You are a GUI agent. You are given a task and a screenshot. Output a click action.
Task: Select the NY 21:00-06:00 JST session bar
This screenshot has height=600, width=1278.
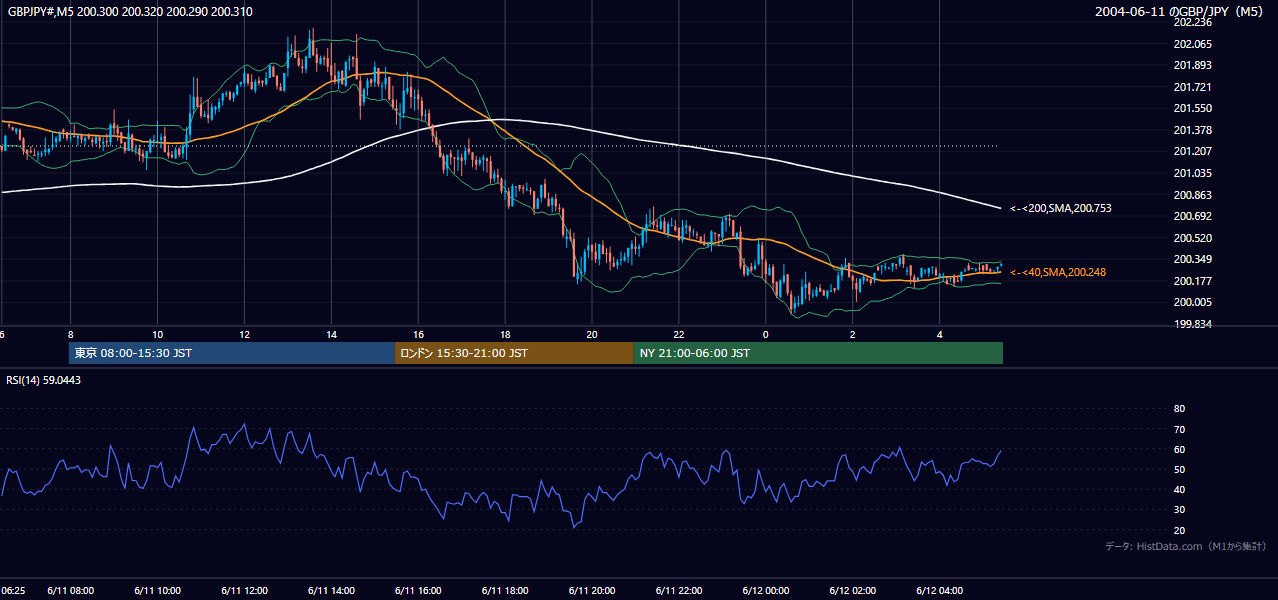[818, 353]
